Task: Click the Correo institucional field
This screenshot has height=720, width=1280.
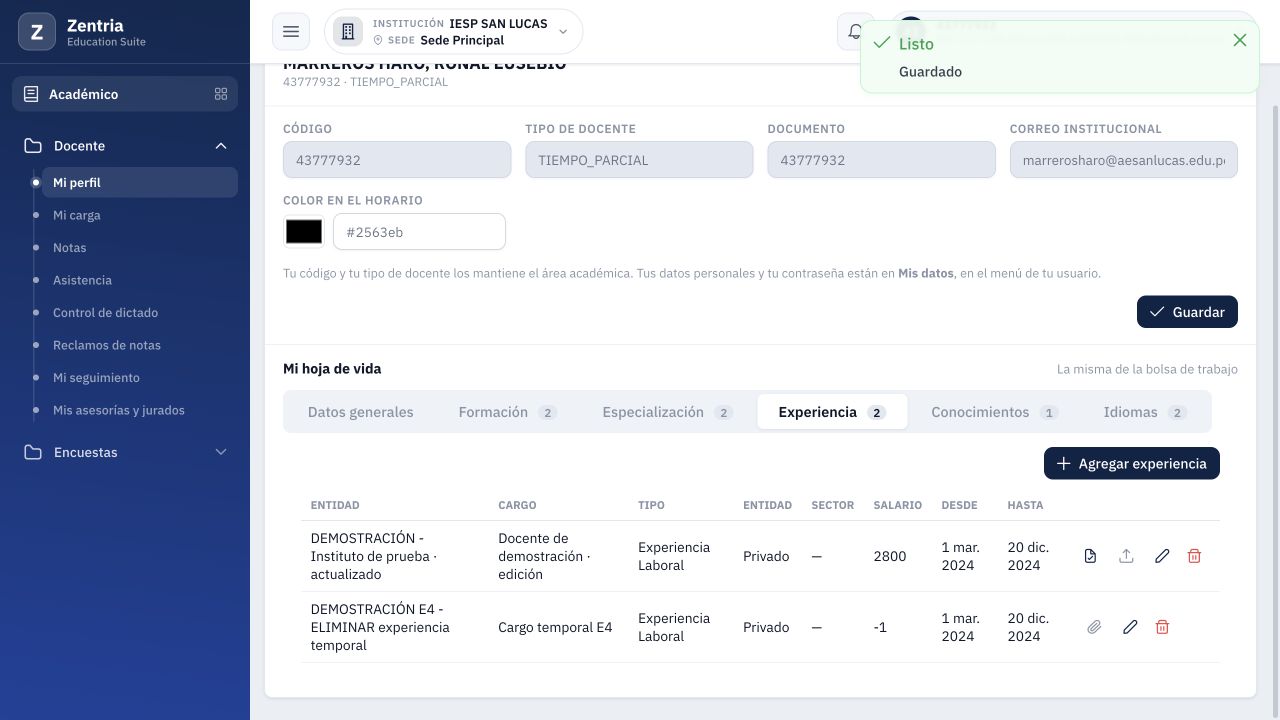Action: [x=1124, y=160]
